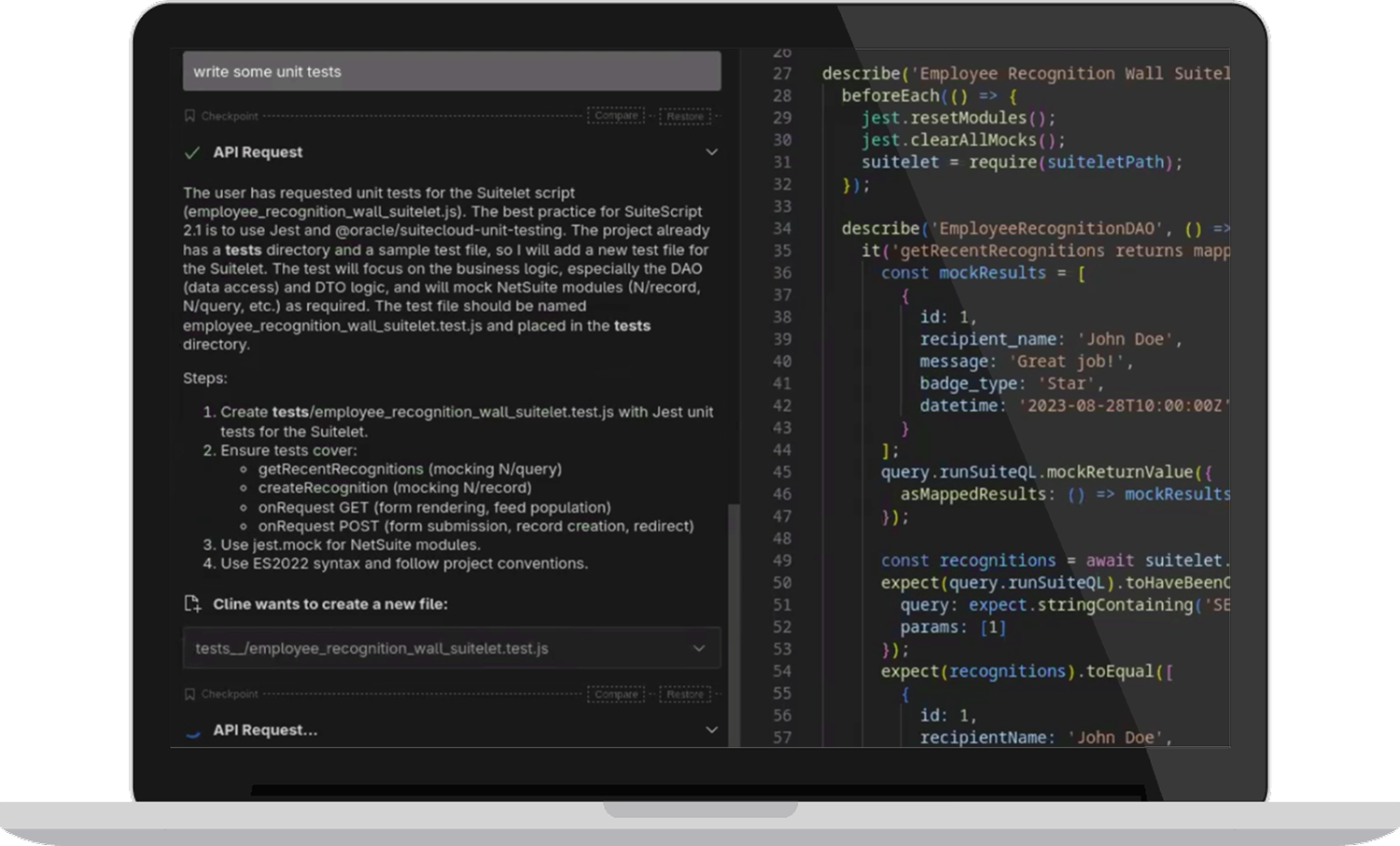Open the test file name dropdown

pyautogui.click(x=699, y=647)
